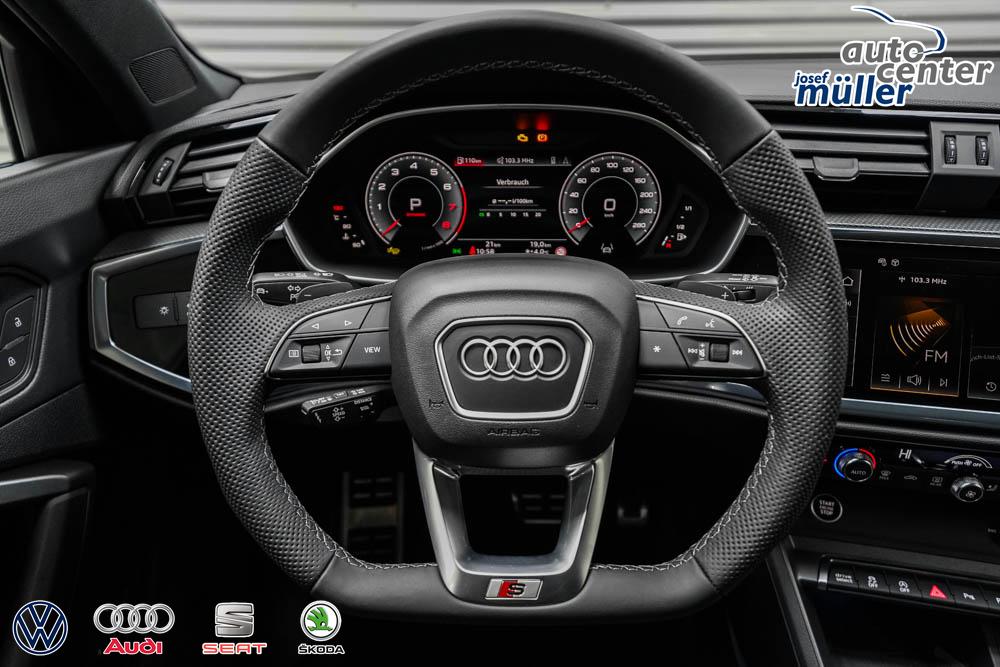Screen dimensions: 1000x667
Task: Click the star favorites button on the steering wheel
Action: [x=656, y=349]
